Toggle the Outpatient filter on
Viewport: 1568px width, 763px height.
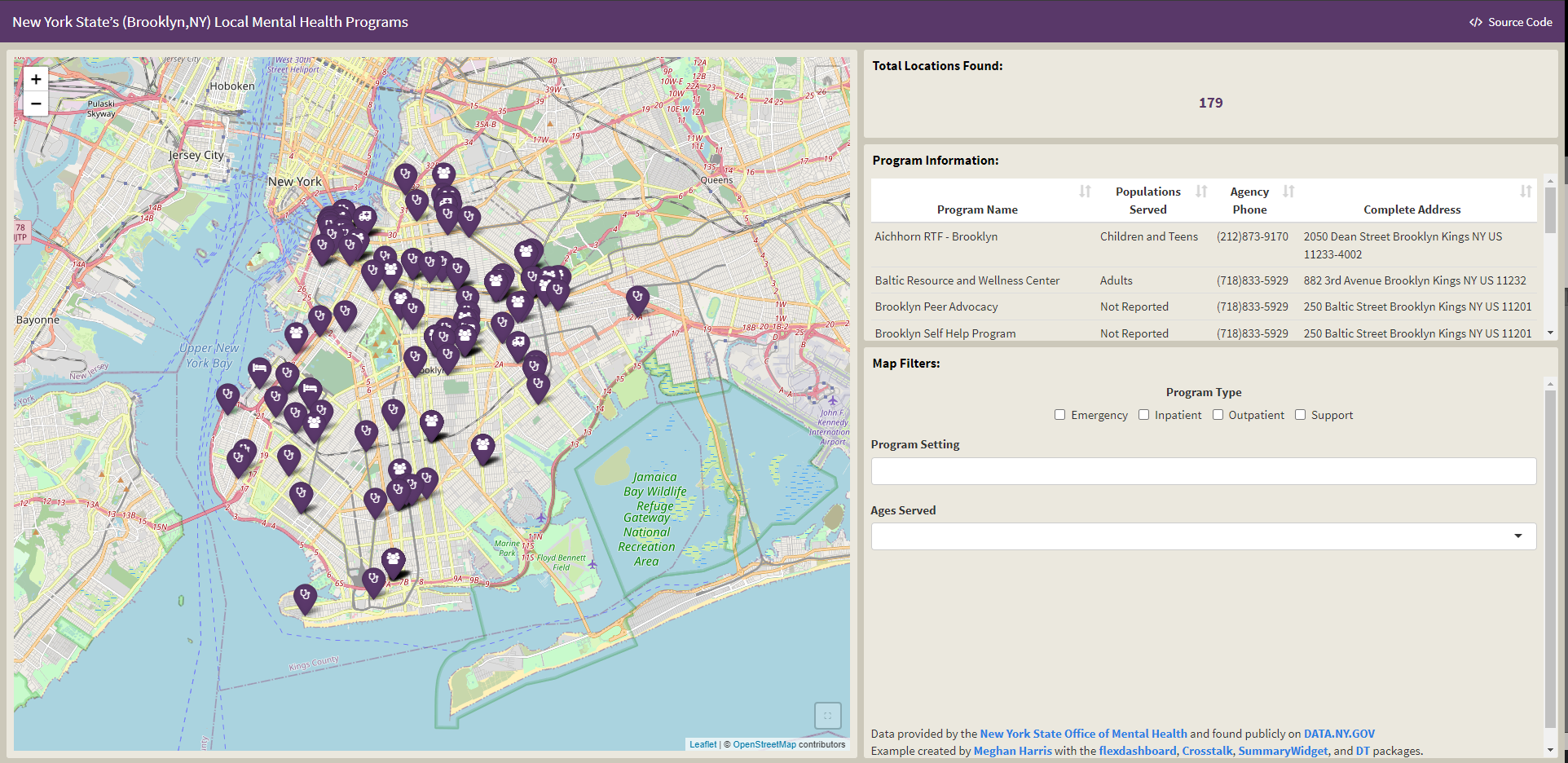point(1218,414)
